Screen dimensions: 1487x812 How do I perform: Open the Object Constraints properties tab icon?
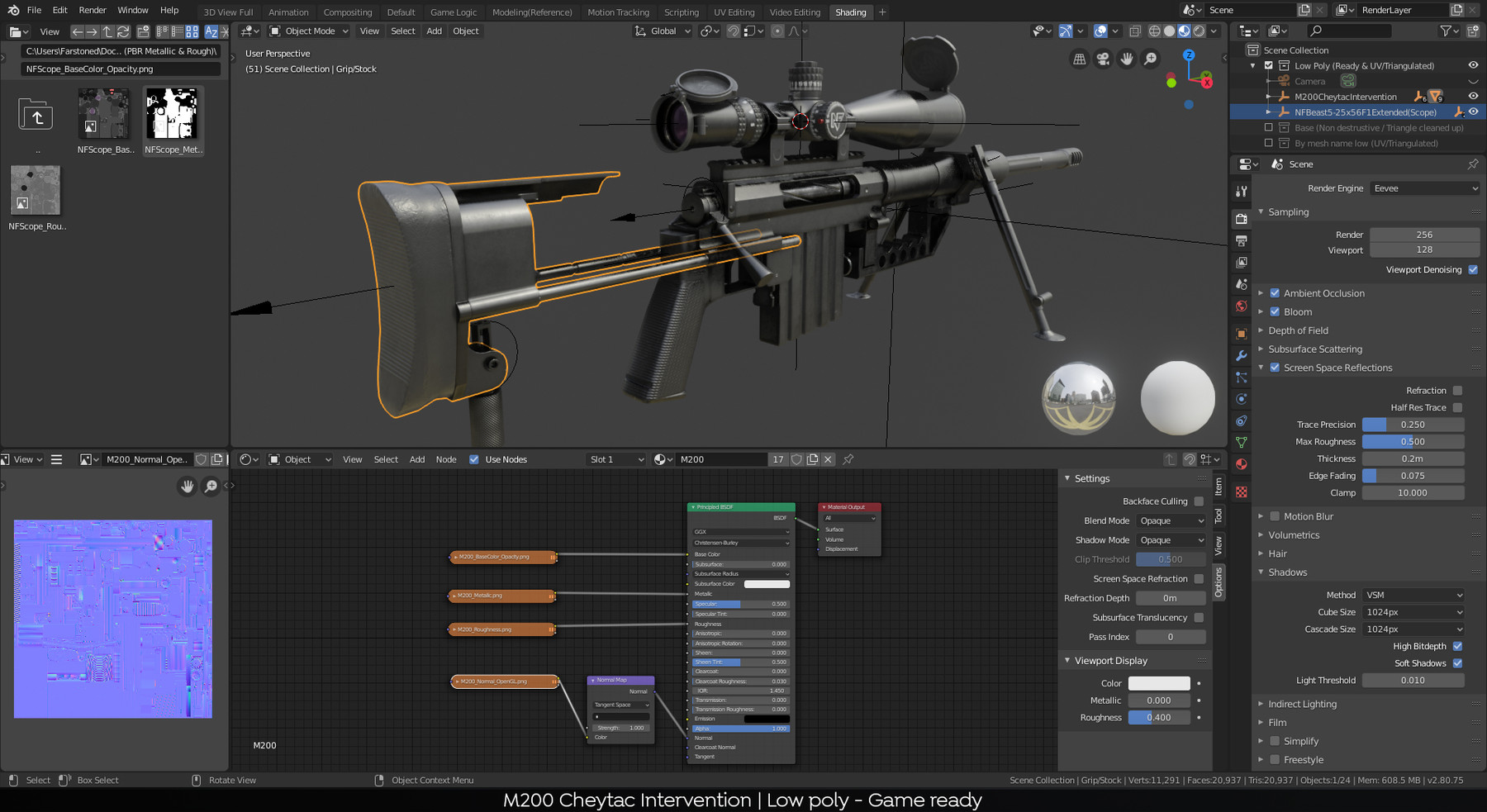[x=1241, y=420]
